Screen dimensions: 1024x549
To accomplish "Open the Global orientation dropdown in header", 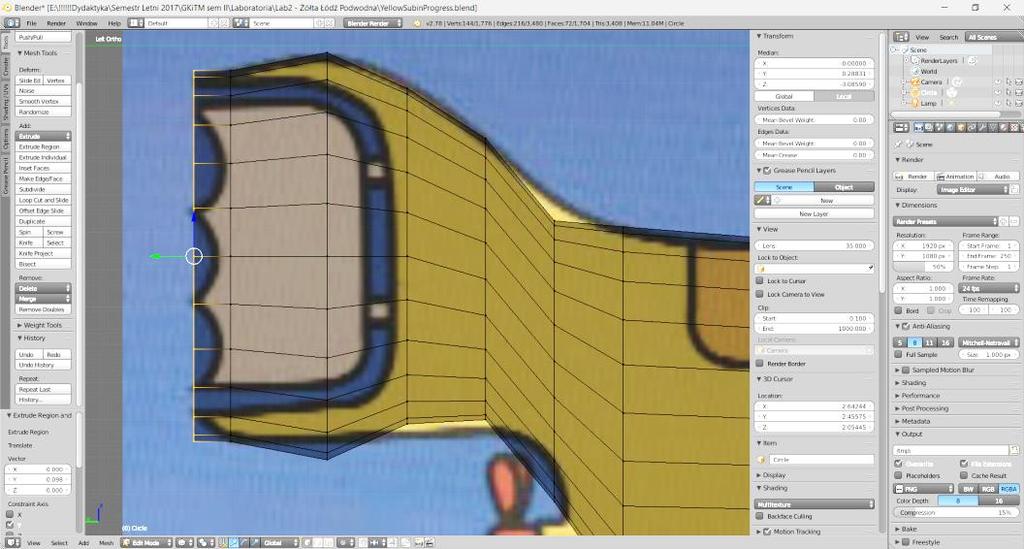I will [280, 542].
